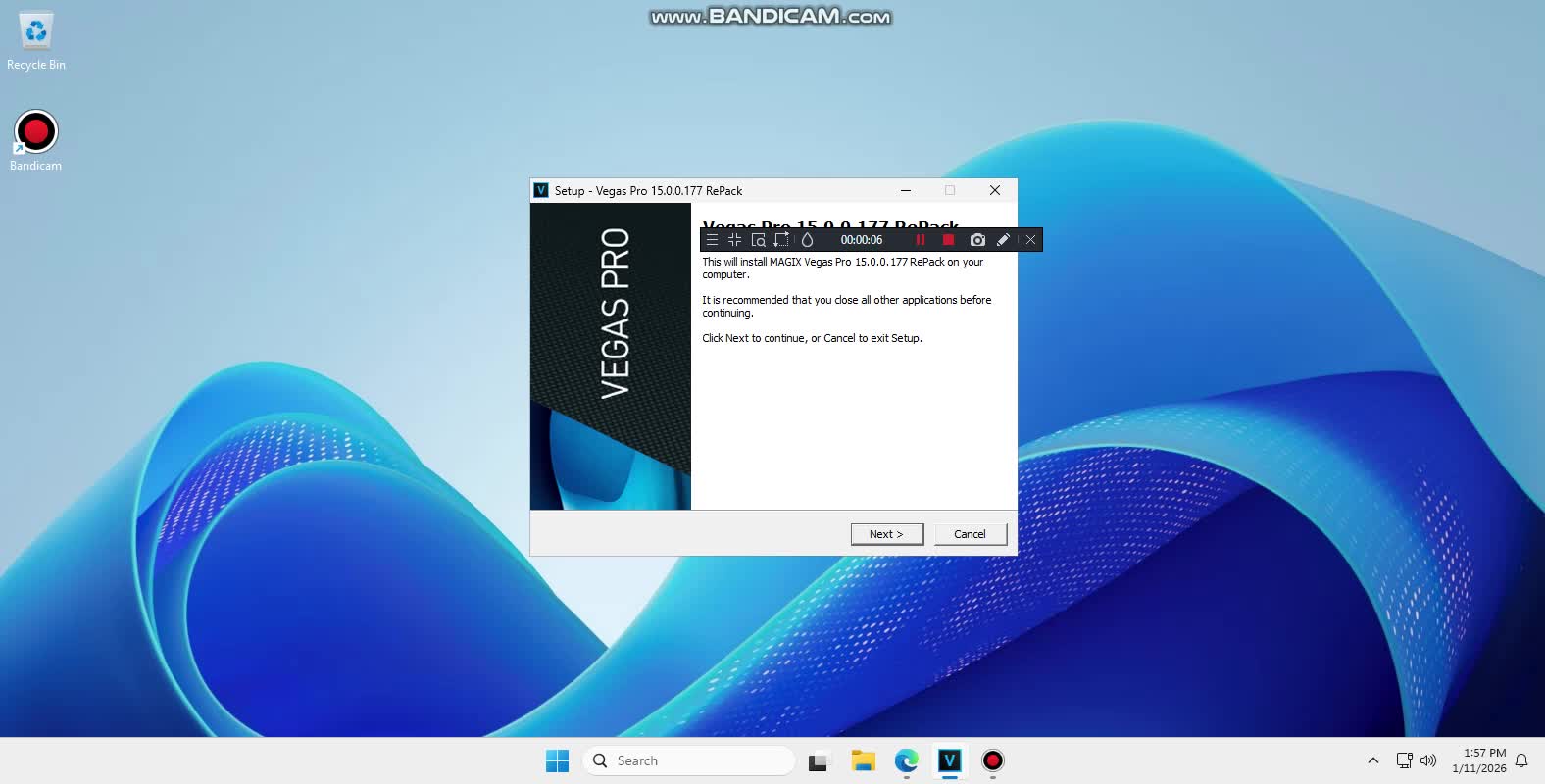Viewport: 1545px width, 784px height.
Task: Minimize the Vegas Pro Setup window
Action: (906, 190)
